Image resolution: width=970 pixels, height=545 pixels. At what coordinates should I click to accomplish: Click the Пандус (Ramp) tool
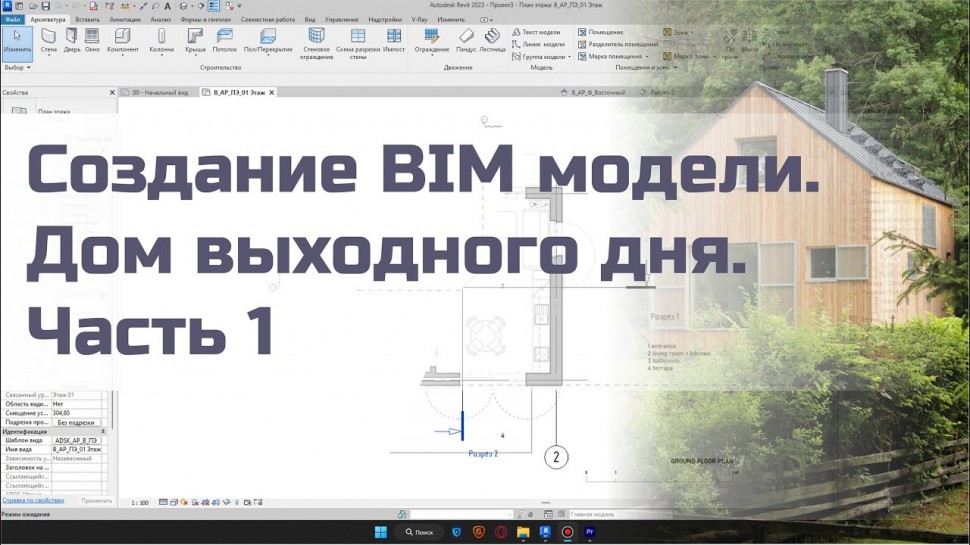point(466,40)
